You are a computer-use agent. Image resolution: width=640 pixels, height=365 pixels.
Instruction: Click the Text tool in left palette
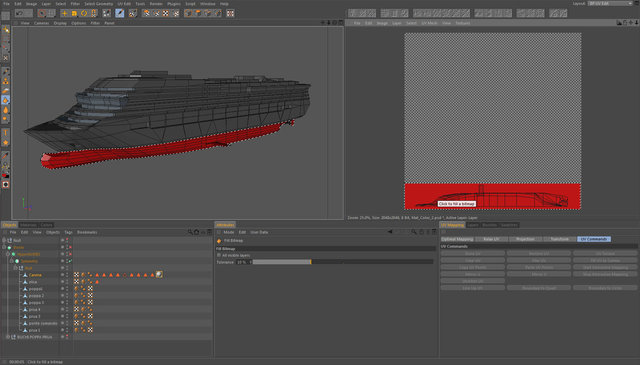(x=6, y=133)
